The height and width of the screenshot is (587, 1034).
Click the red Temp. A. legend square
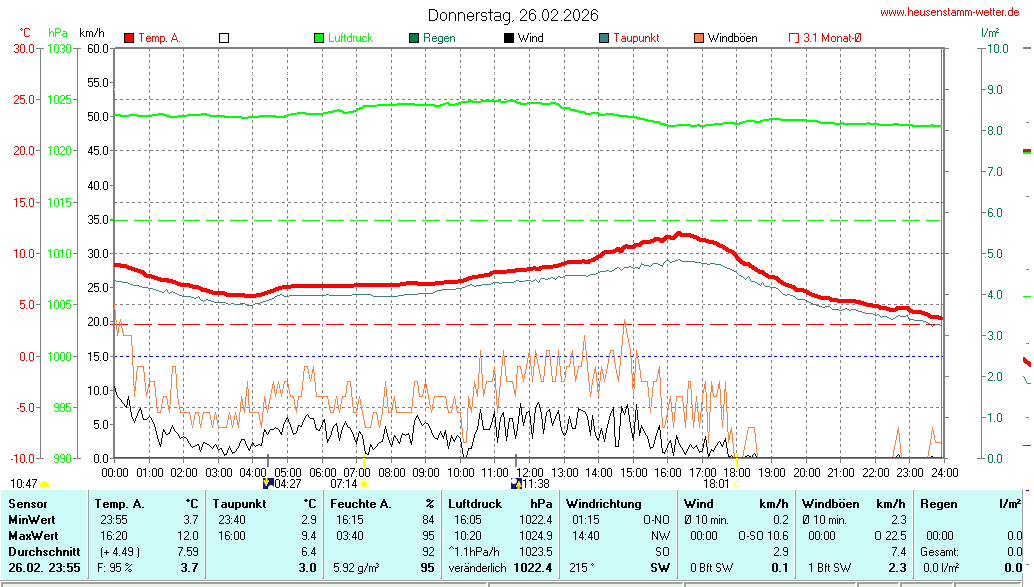[x=129, y=38]
